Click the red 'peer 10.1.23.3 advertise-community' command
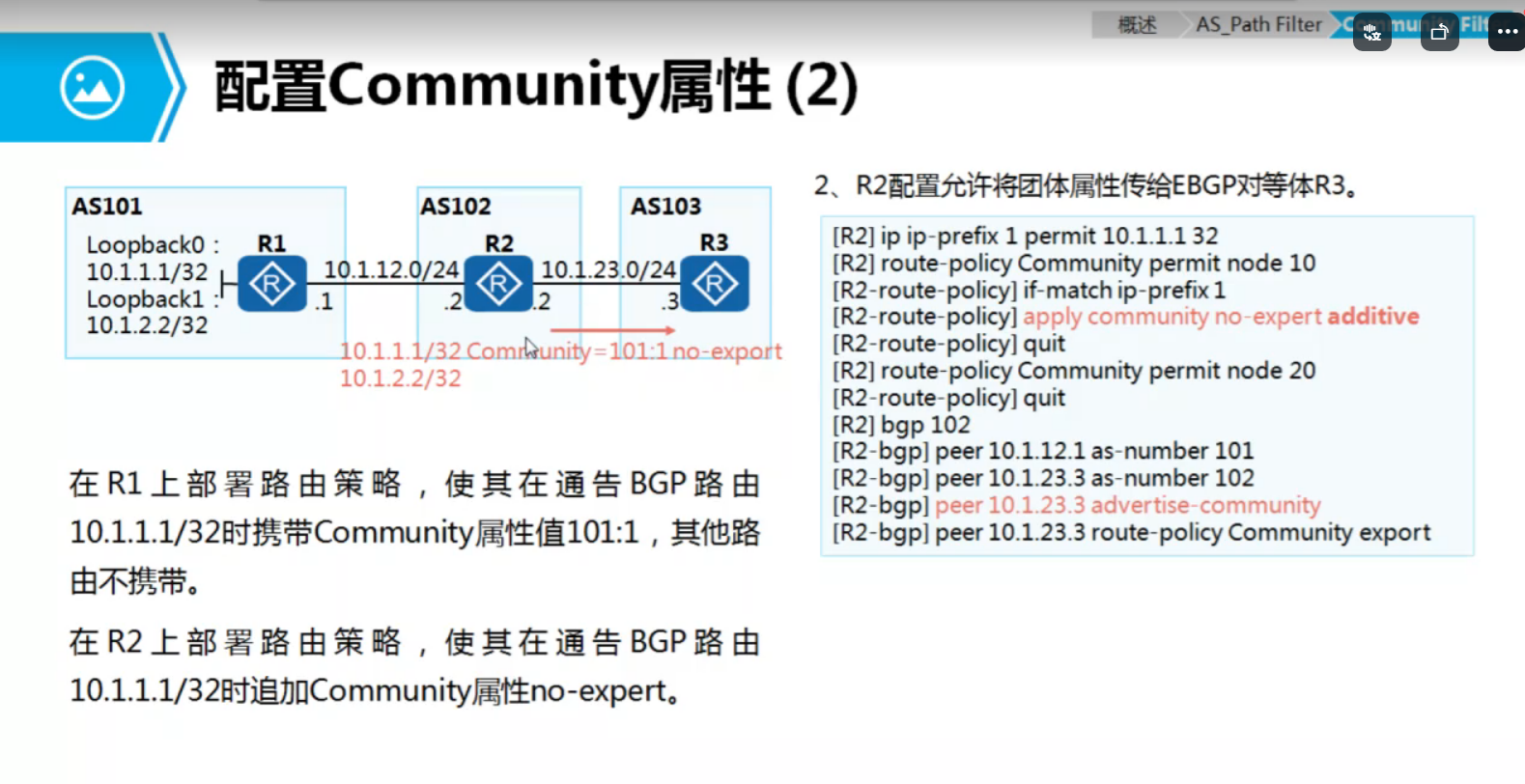 1128,505
